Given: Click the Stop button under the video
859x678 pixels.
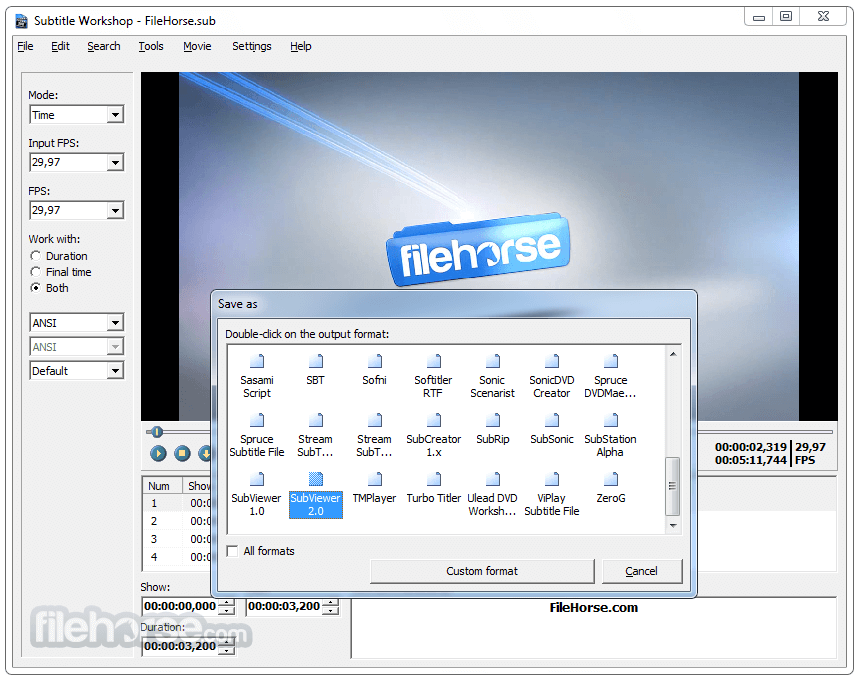Looking at the screenshot, I should 182,453.
